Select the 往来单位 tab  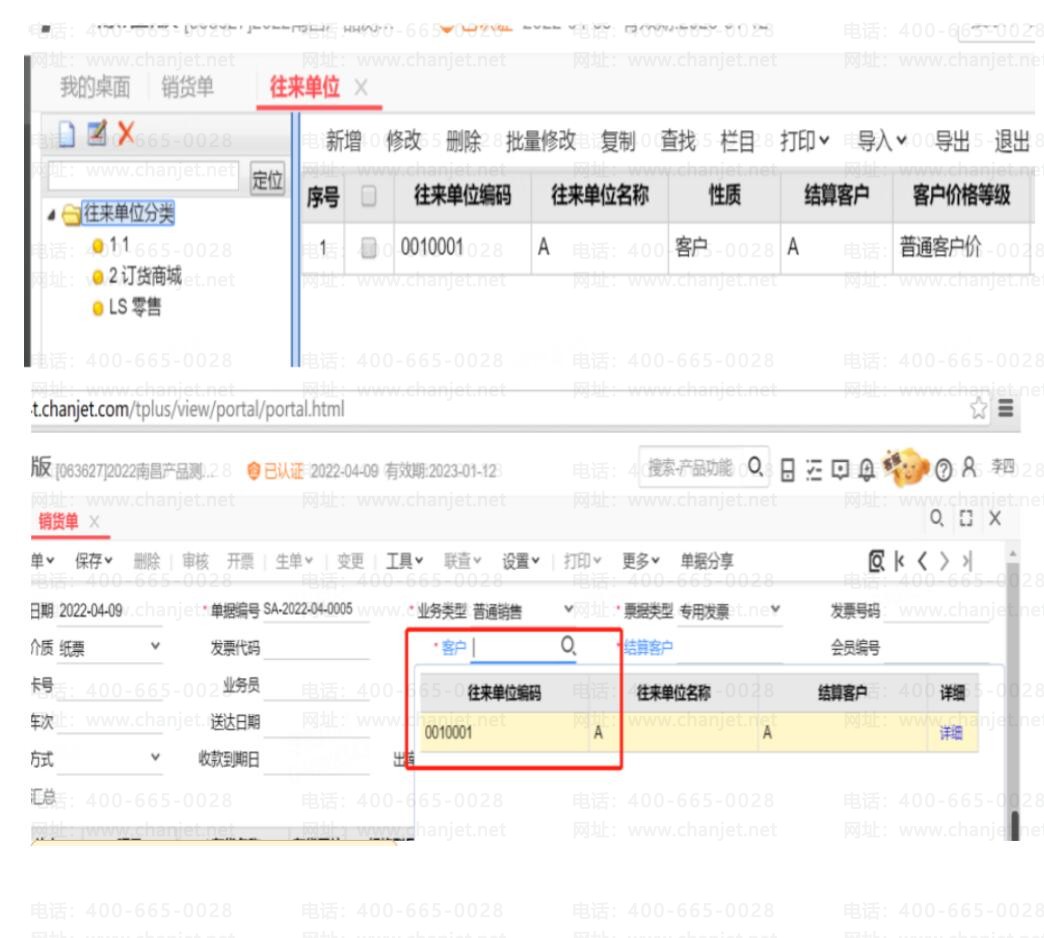pos(304,87)
